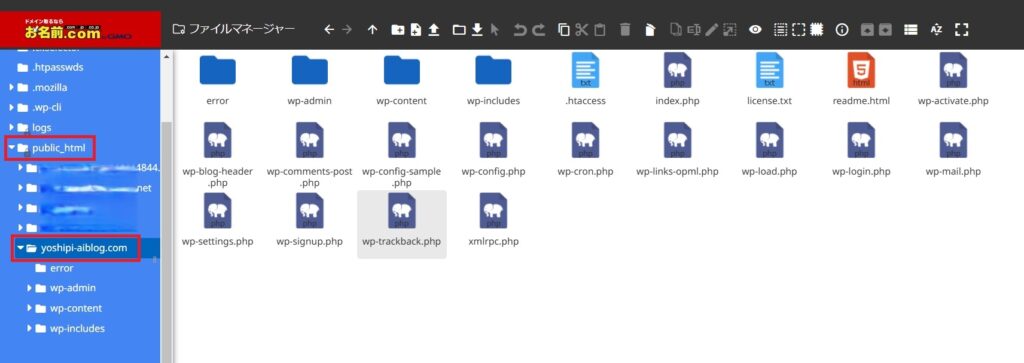
Task: Expand the wp-admin tree folder arrow
Action: 29,288
